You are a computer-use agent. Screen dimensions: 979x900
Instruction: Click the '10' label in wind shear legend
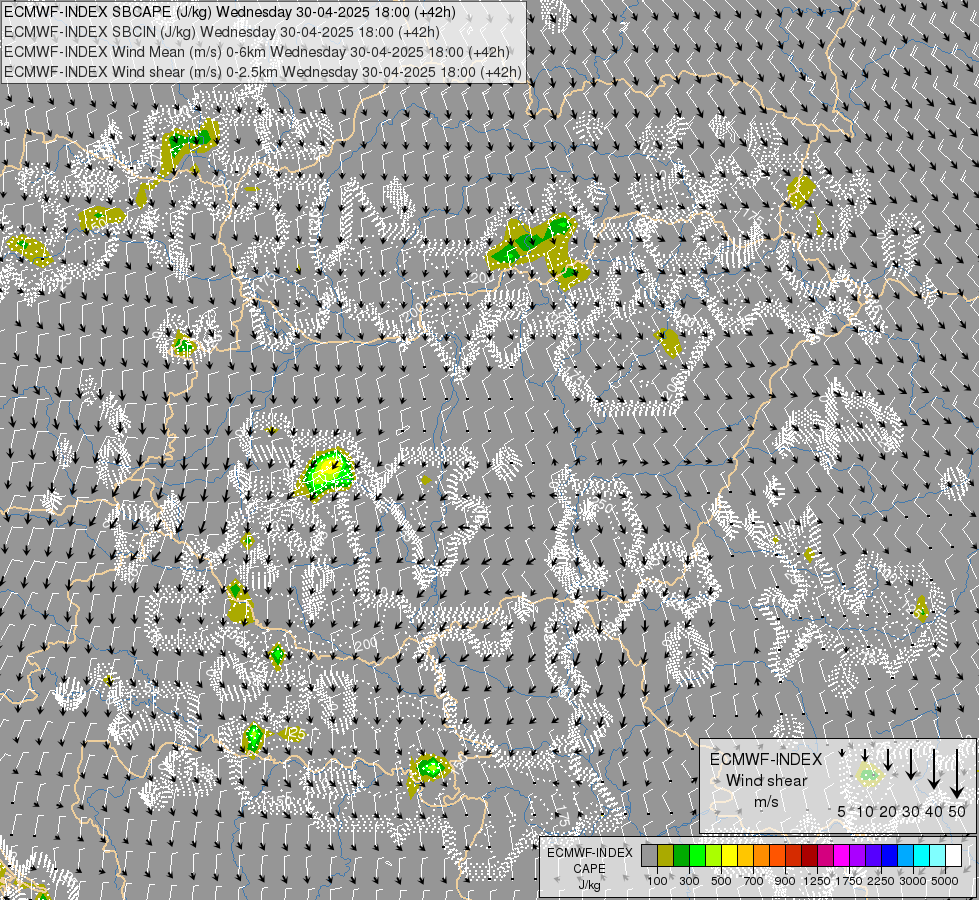point(865,811)
